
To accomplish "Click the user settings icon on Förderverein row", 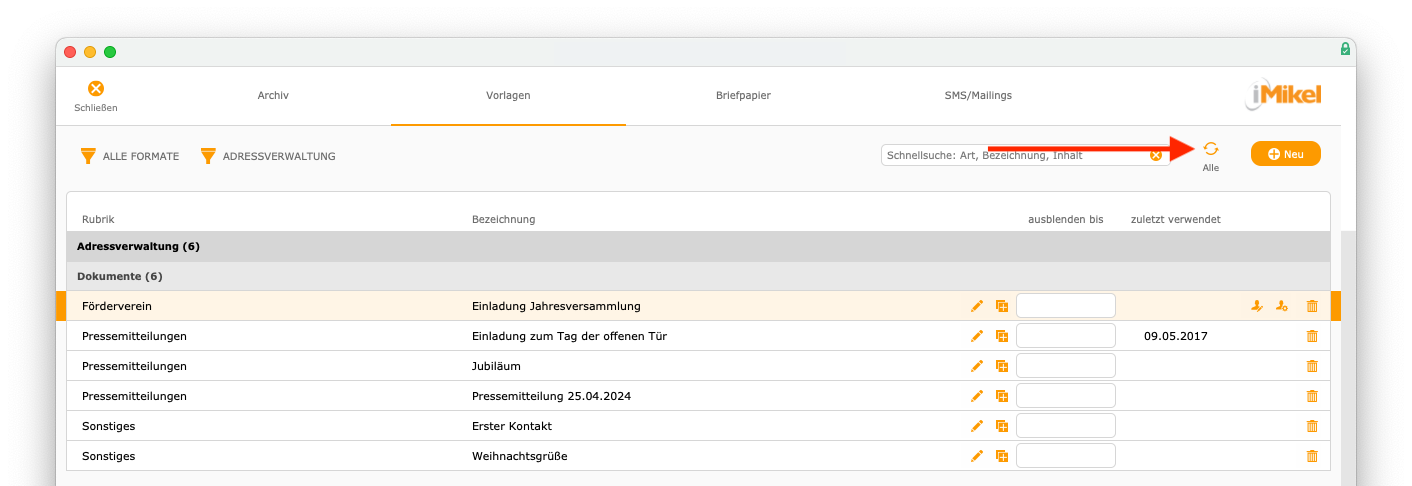I will click(x=1282, y=306).
